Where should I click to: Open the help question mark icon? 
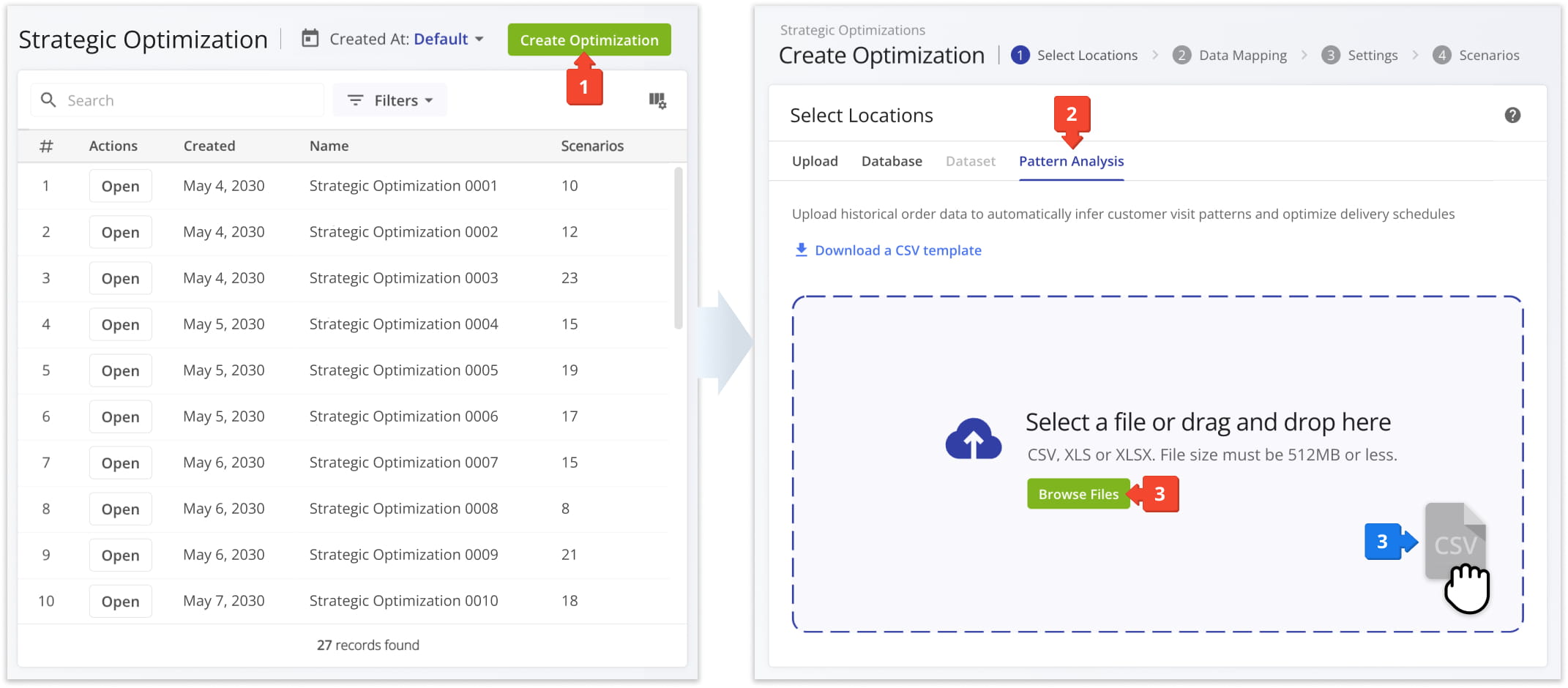[x=1514, y=115]
